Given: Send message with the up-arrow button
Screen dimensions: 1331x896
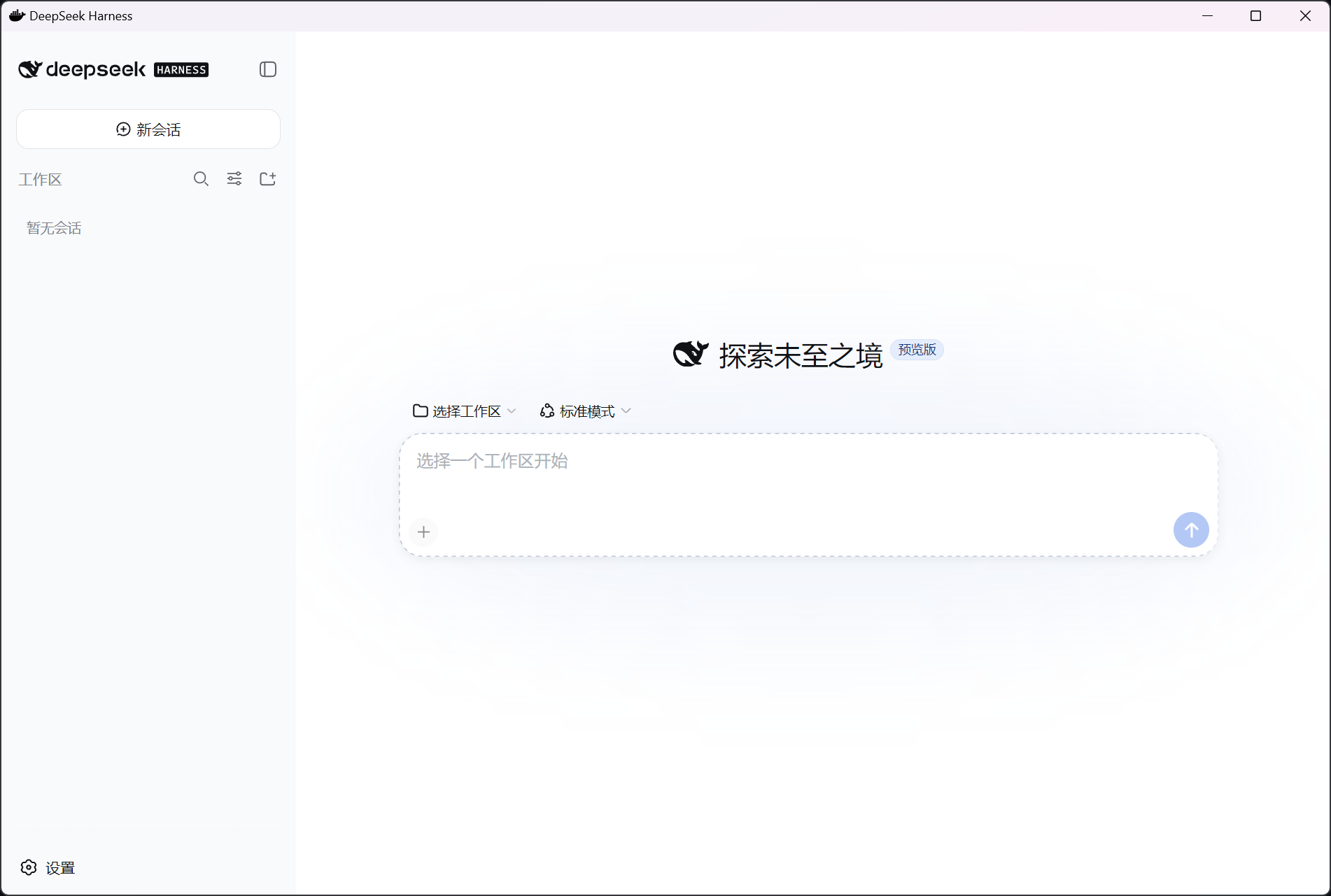Looking at the screenshot, I should [x=1191, y=530].
